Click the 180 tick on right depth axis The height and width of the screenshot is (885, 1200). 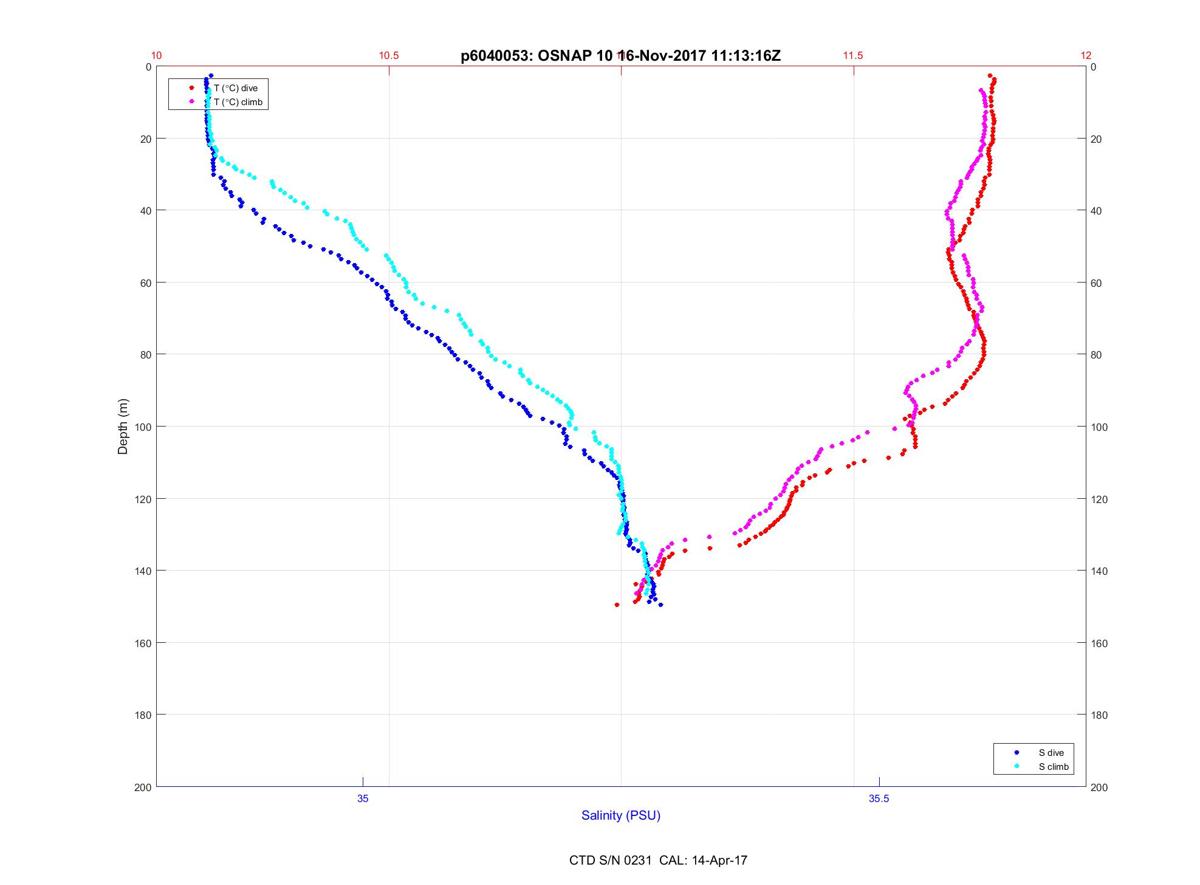(x=1101, y=715)
